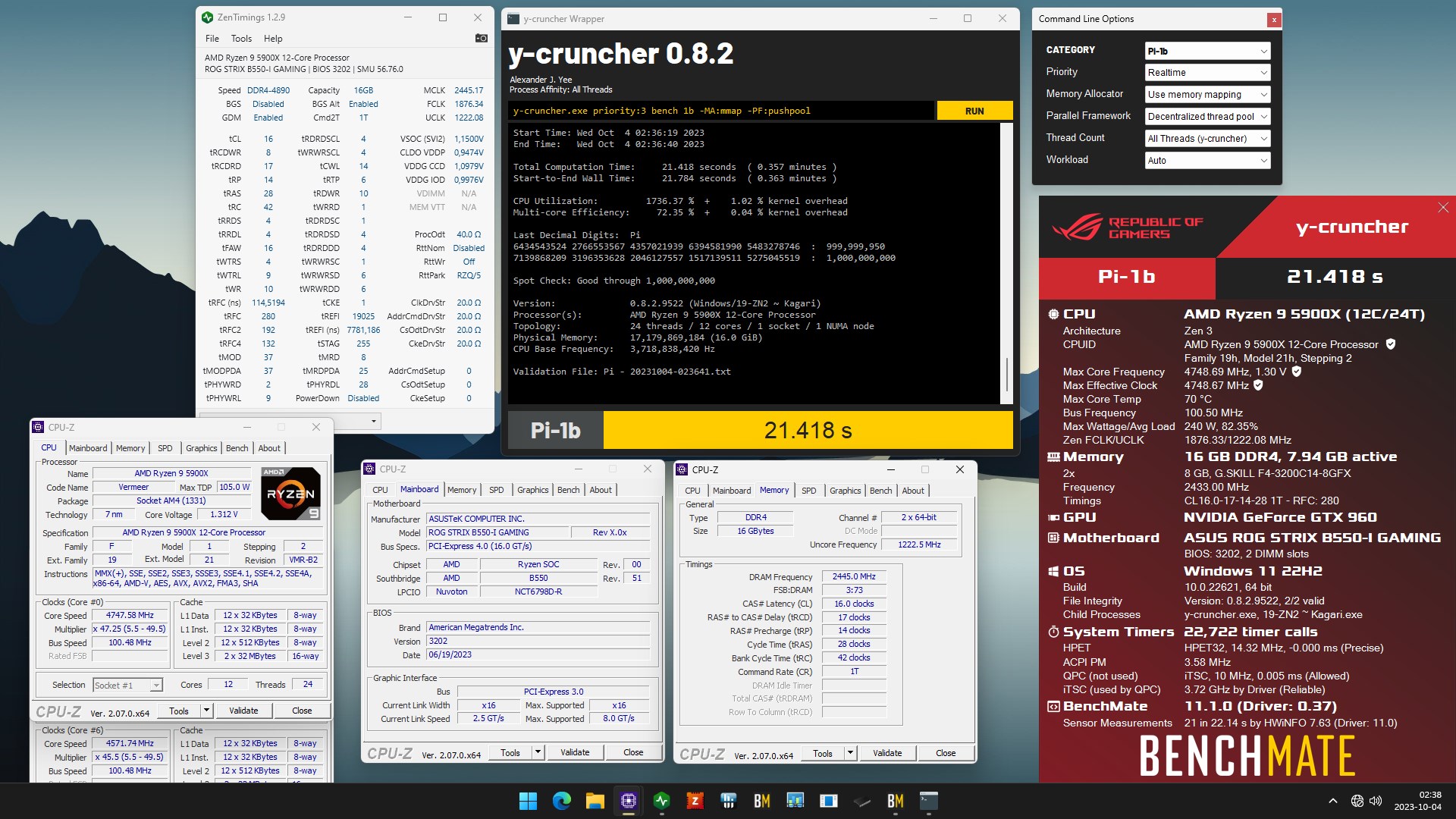This screenshot has height=819, width=1456.
Task: Open the ZenTimings File menu
Action: [x=212, y=39]
